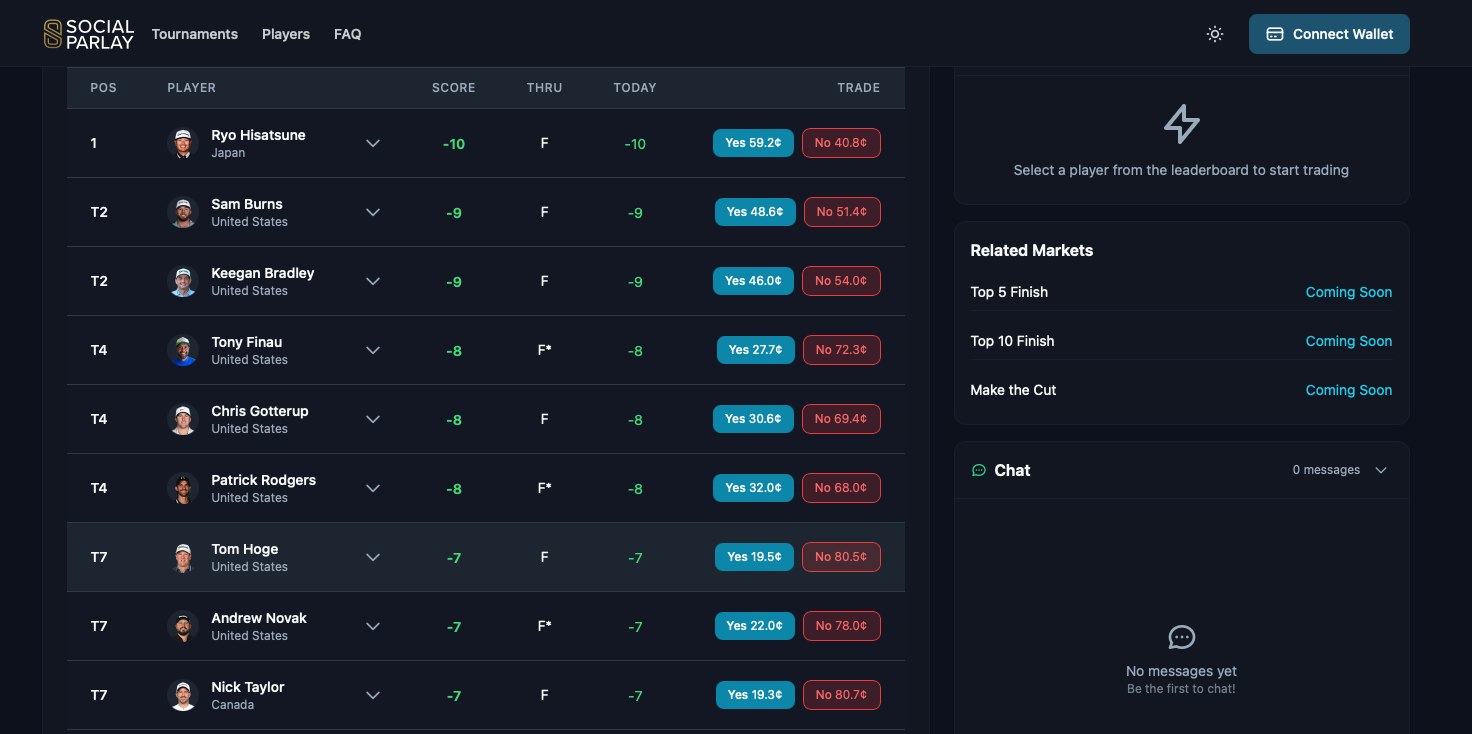Screen dimensions: 1472x734
Task: Click Keegan Bradley's avatar photo
Action: pos(183,281)
